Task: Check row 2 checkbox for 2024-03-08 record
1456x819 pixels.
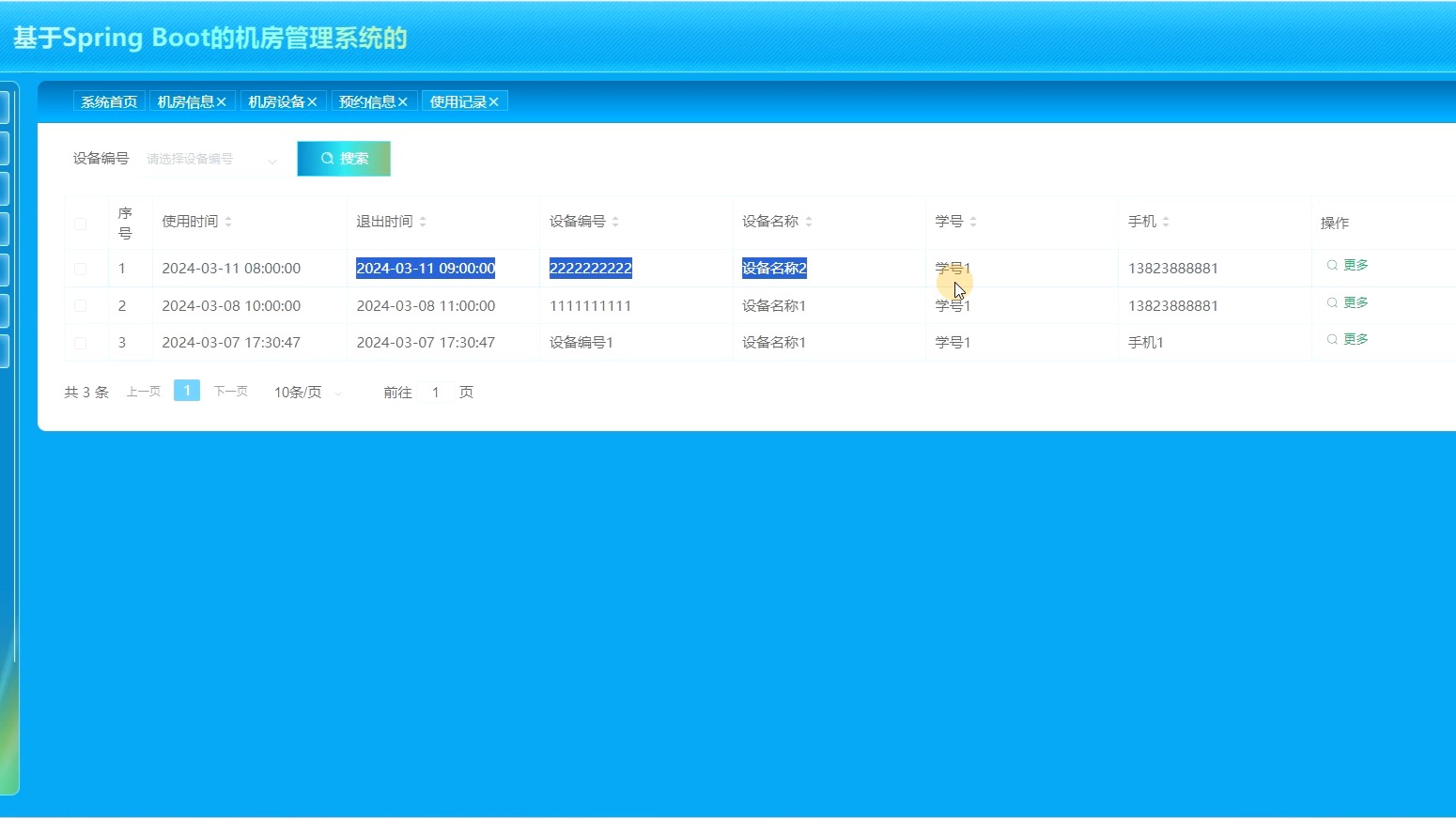Action: tap(80, 305)
